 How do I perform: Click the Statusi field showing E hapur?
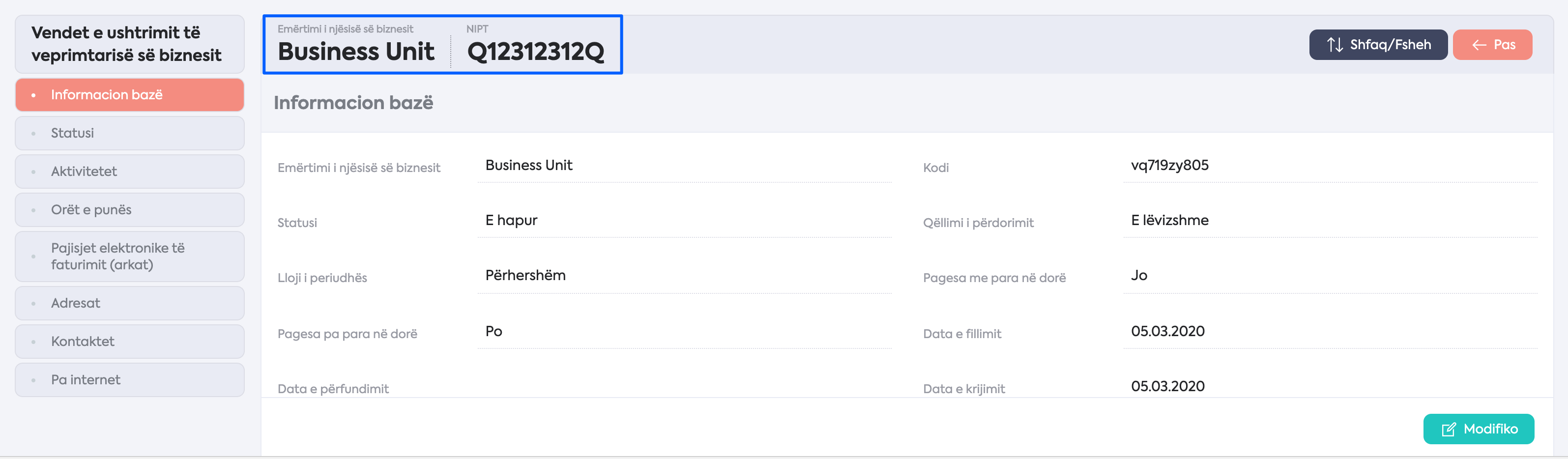click(x=685, y=220)
